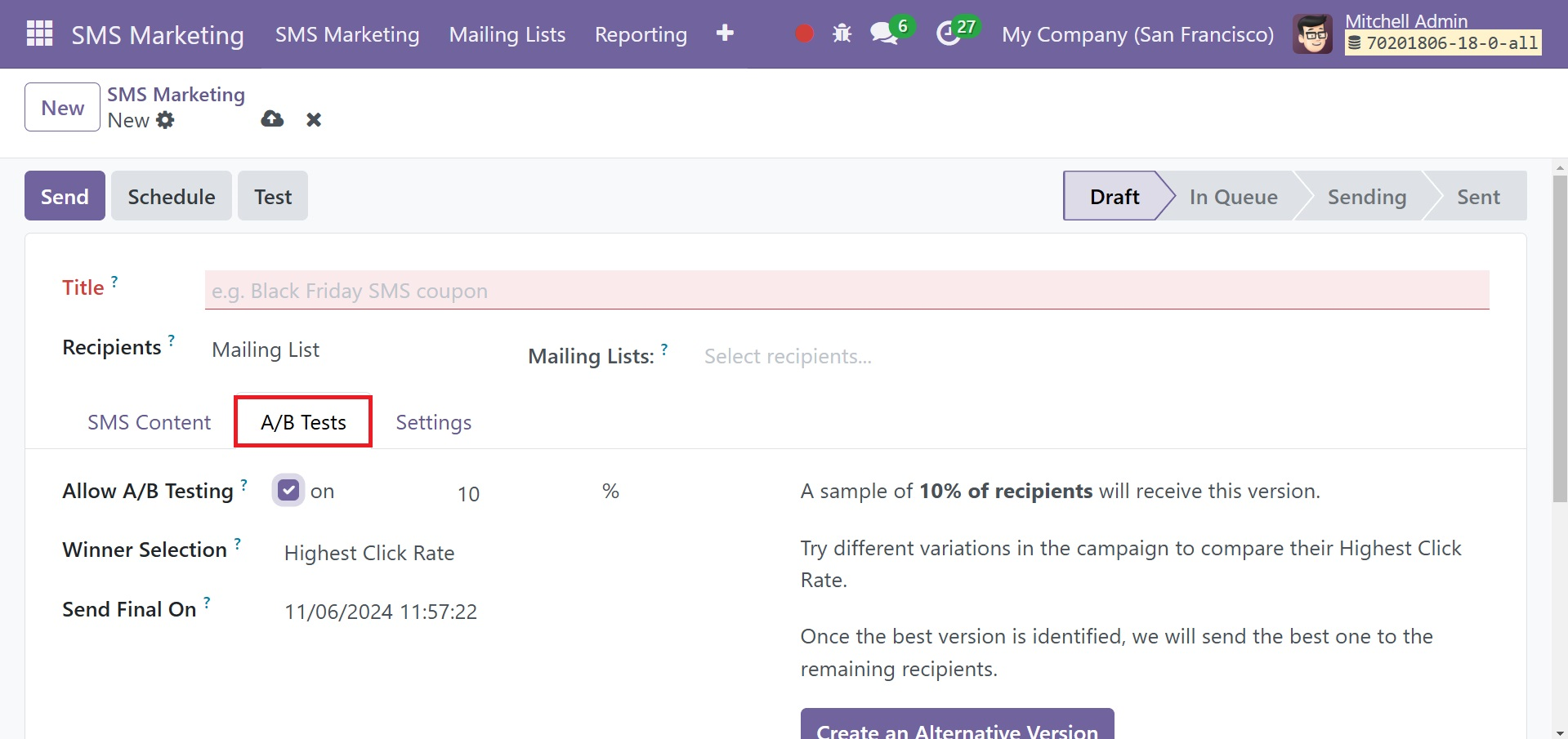Select the Sent status stage
1568x739 pixels.
pos(1479,196)
